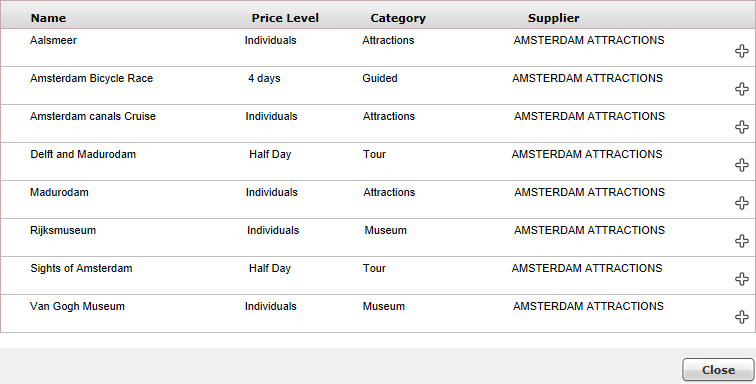The height and width of the screenshot is (384, 756).
Task: Click the Supplier column header
Action: 554,18
